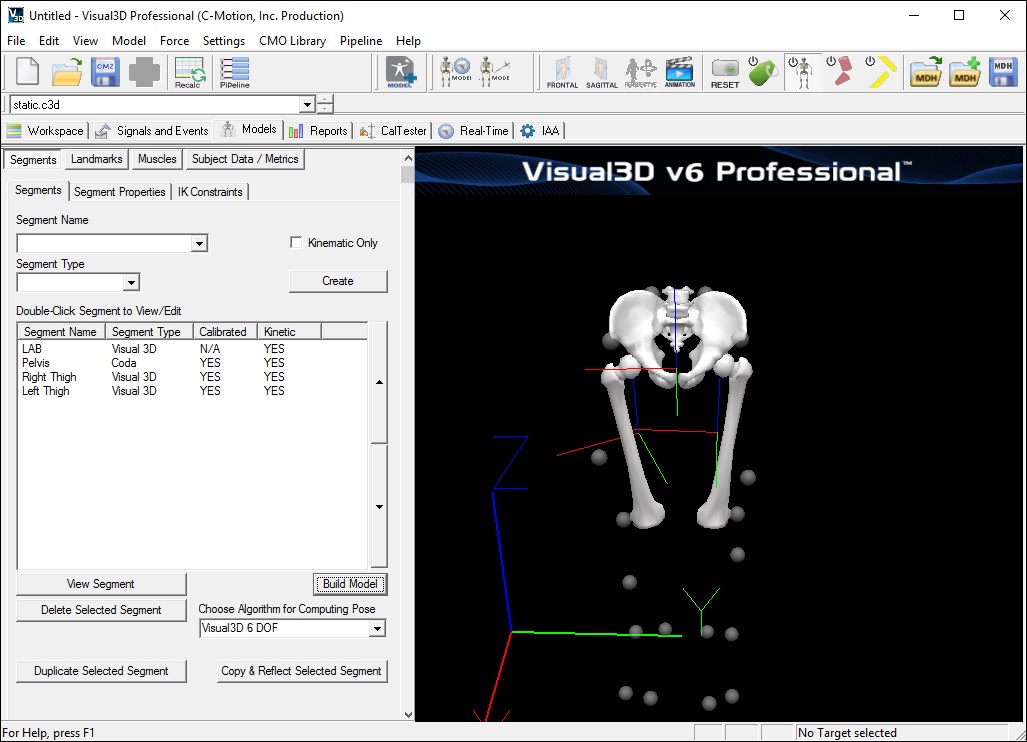The image size is (1027, 742).
Task: Open the IK Constraints sub-tab
Action: tap(210, 192)
